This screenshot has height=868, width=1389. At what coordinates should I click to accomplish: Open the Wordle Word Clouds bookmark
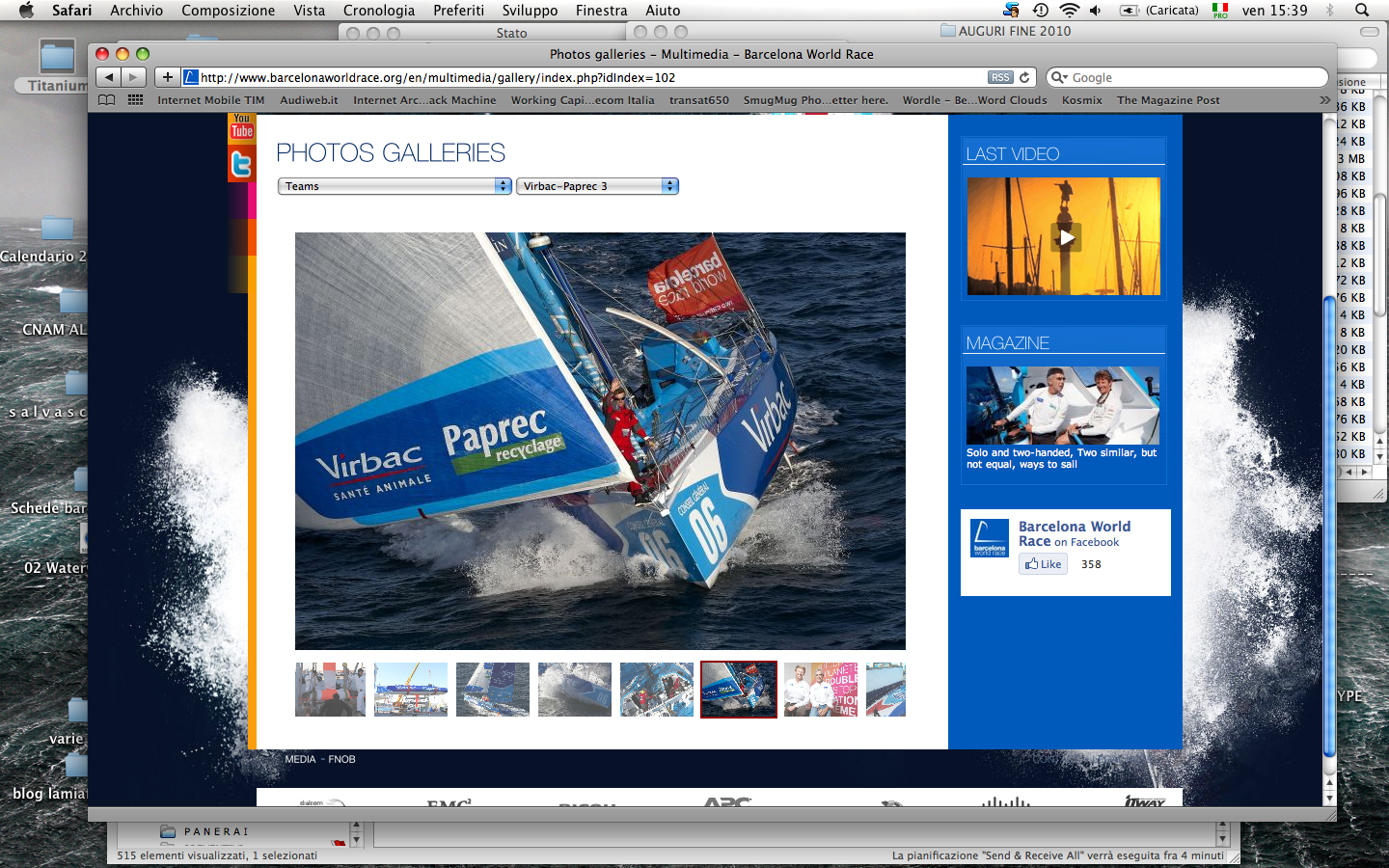[x=974, y=99]
